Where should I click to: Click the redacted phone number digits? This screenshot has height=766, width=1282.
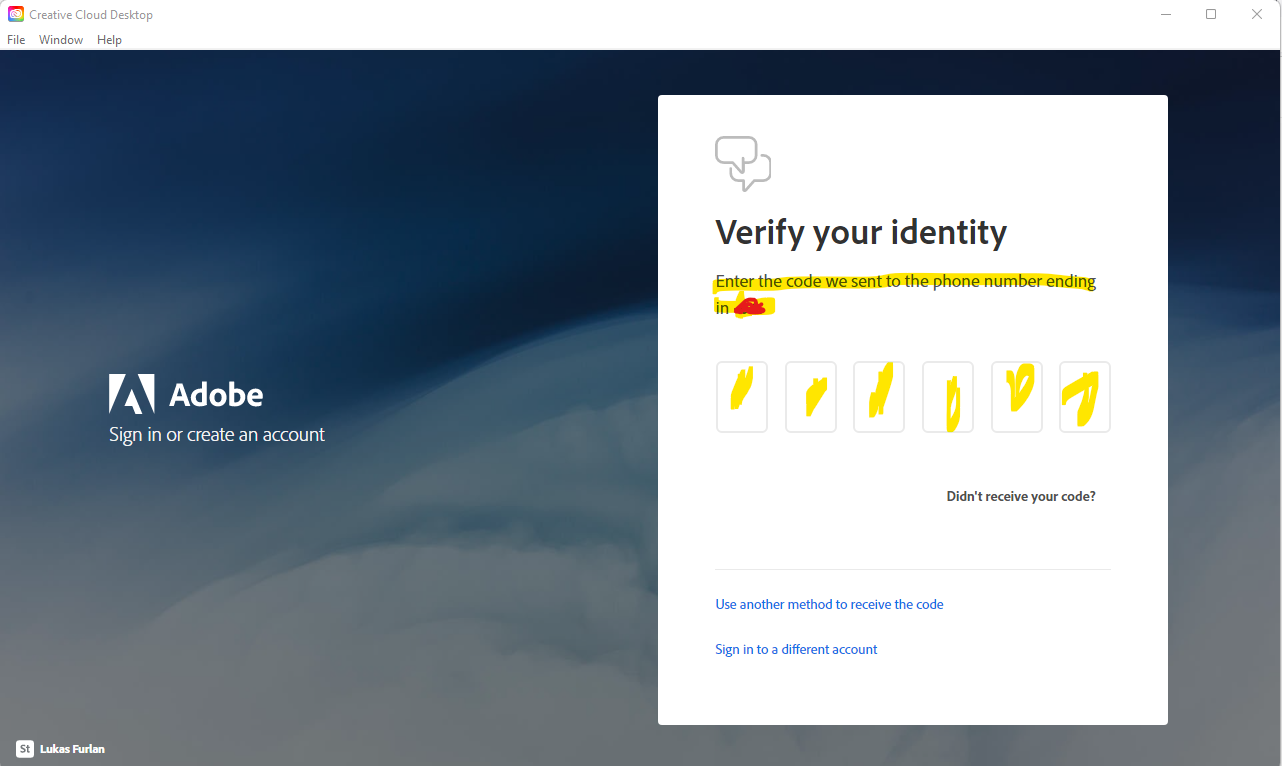(753, 306)
